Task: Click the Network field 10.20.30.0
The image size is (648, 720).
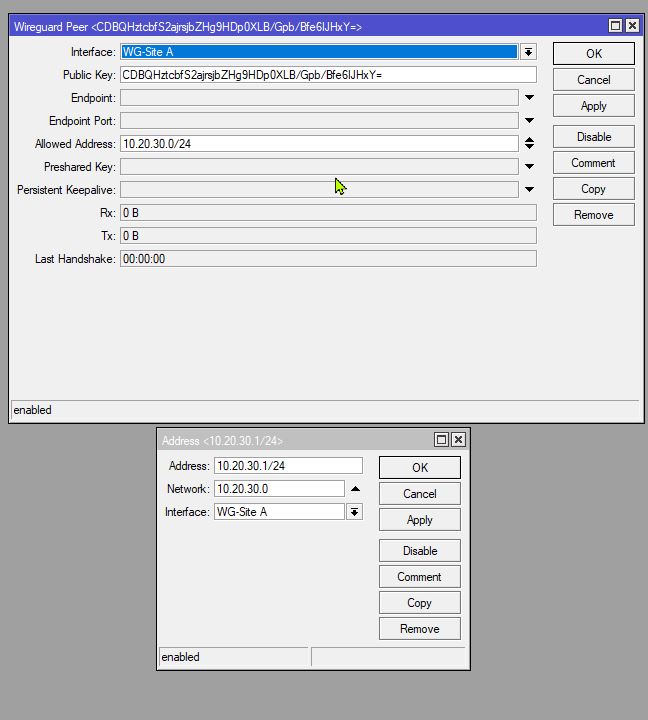Action: [279, 489]
